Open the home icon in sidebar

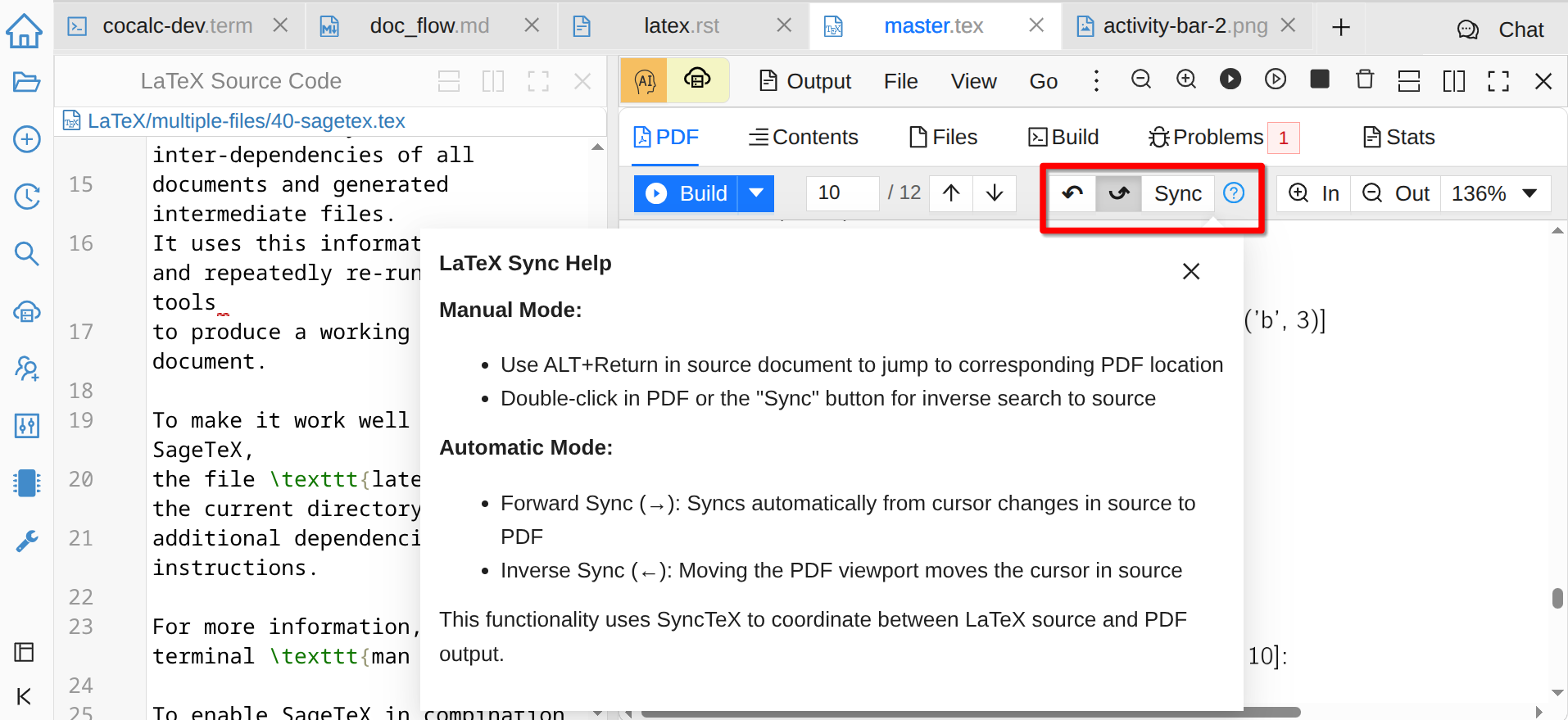click(x=25, y=31)
